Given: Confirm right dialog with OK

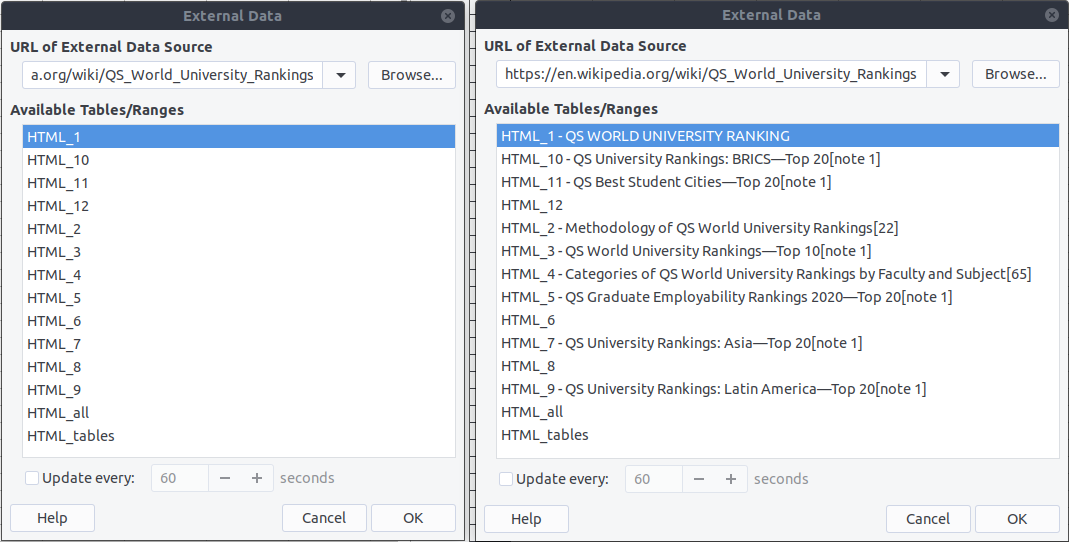Looking at the screenshot, I should click(1017, 519).
